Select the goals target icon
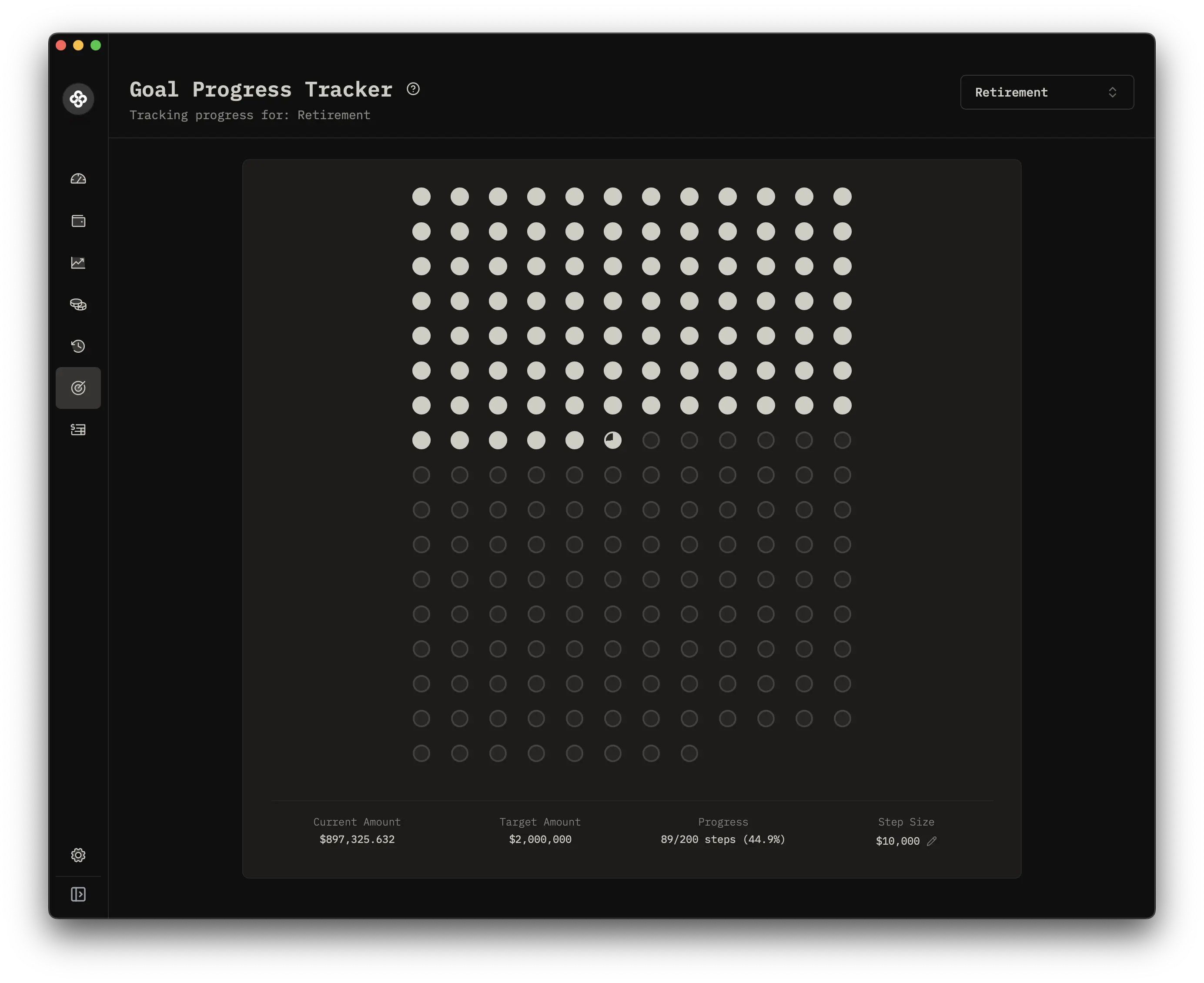 pos(78,388)
